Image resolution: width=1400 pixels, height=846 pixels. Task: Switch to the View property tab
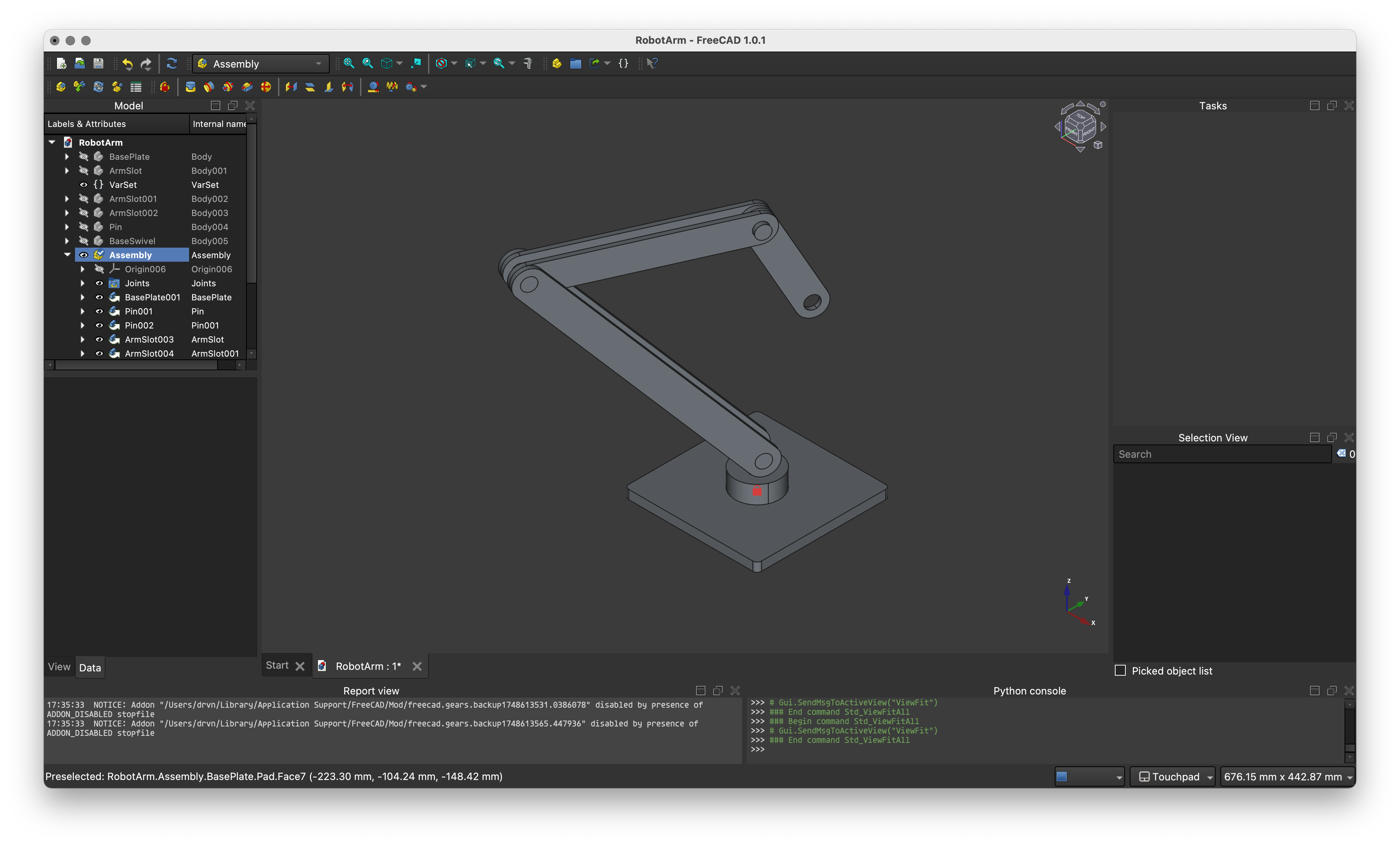59,667
